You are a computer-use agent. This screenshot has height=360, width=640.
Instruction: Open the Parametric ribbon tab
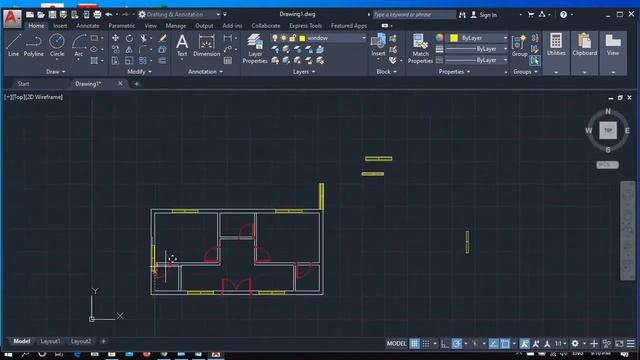click(x=122, y=26)
